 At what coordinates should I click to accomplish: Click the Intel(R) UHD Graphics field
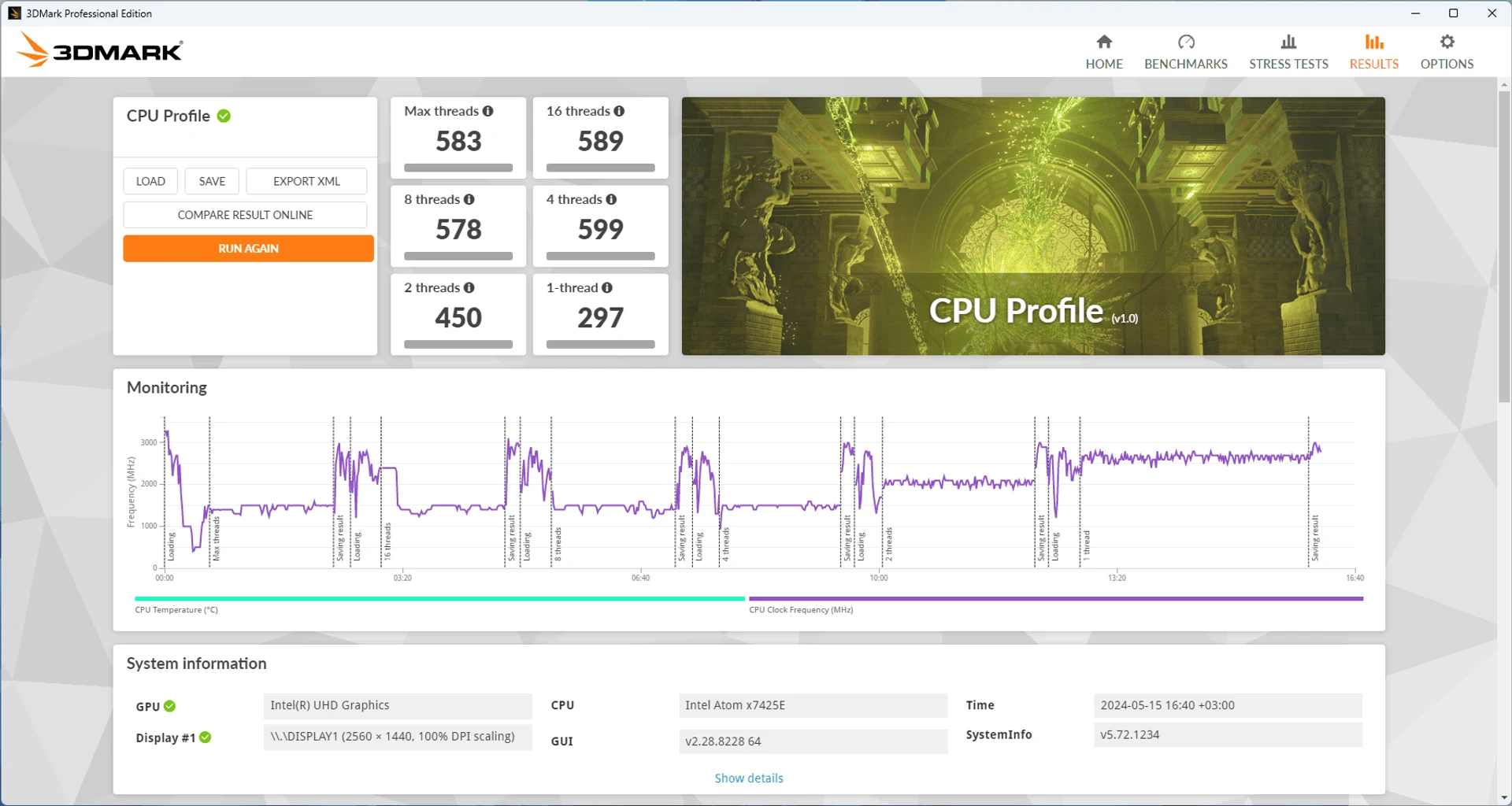tap(398, 705)
